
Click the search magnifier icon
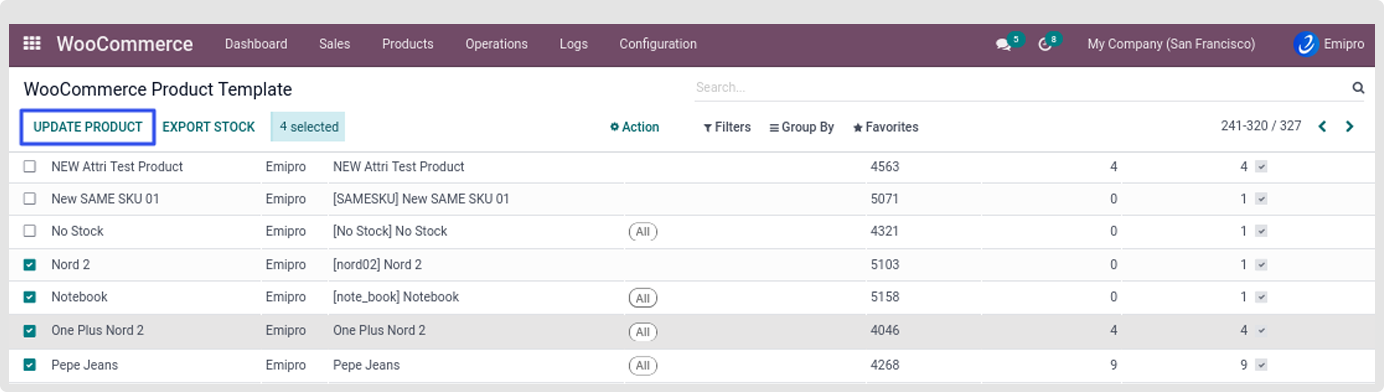coord(1358,88)
